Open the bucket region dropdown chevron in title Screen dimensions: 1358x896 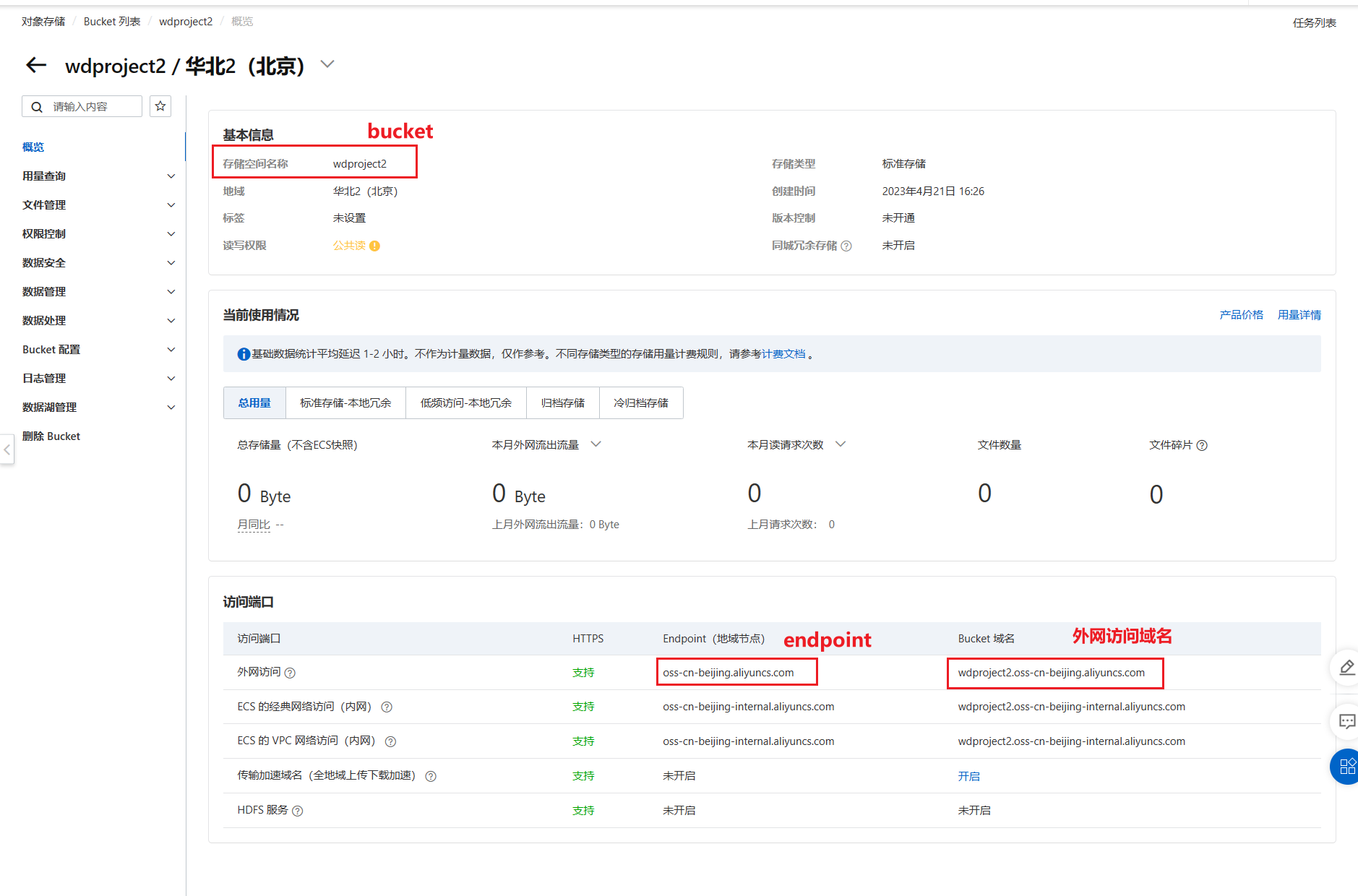pyautogui.click(x=327, y=64)
